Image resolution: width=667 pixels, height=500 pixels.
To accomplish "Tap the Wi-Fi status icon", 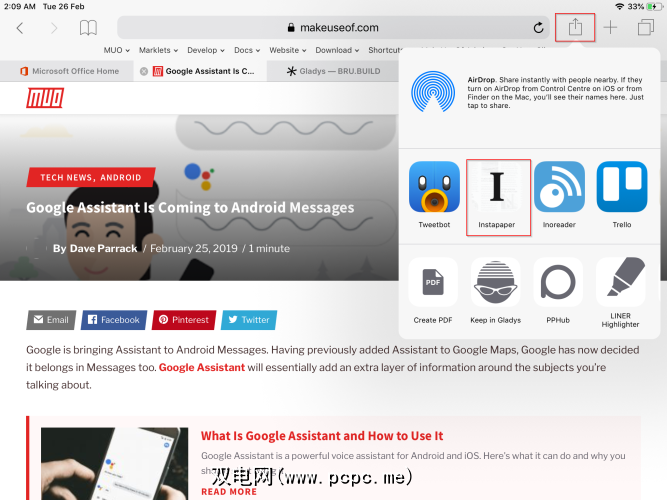I will coord(620,6).
